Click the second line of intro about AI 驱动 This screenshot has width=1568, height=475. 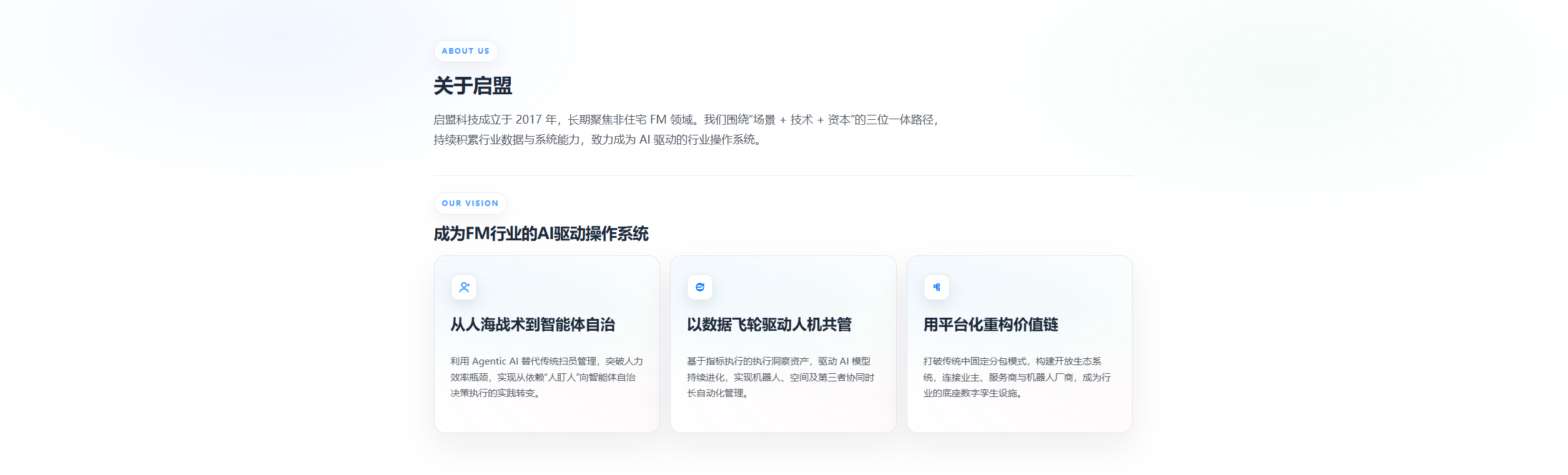tap(598, 140)
